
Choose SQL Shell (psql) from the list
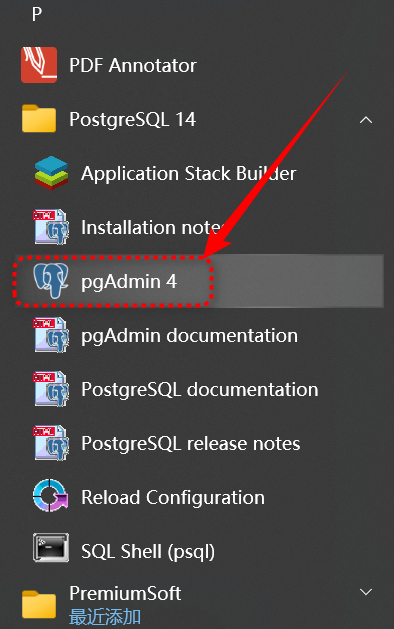[x=148, y=551]
